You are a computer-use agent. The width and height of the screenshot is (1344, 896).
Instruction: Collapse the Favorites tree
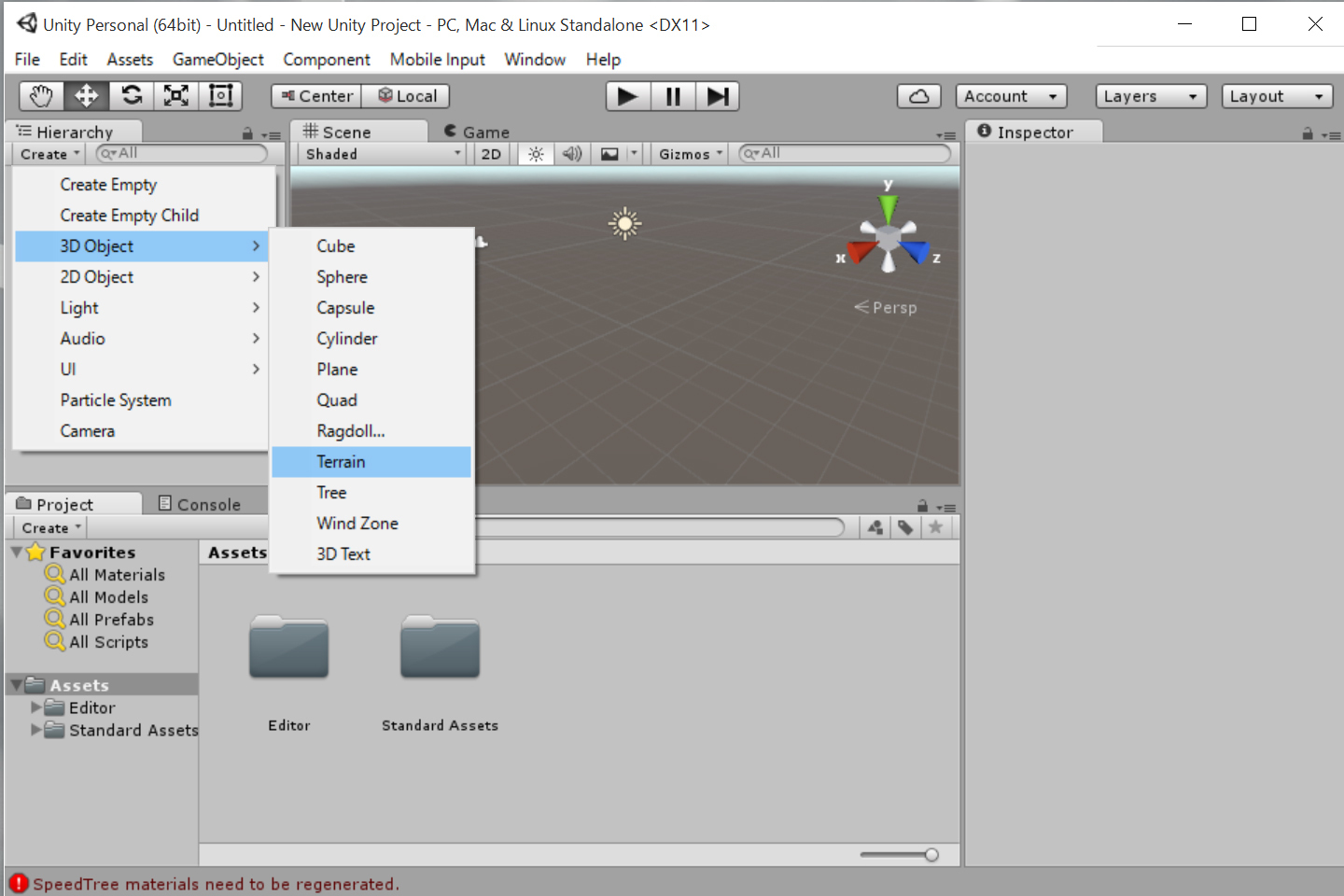point(17,553)
